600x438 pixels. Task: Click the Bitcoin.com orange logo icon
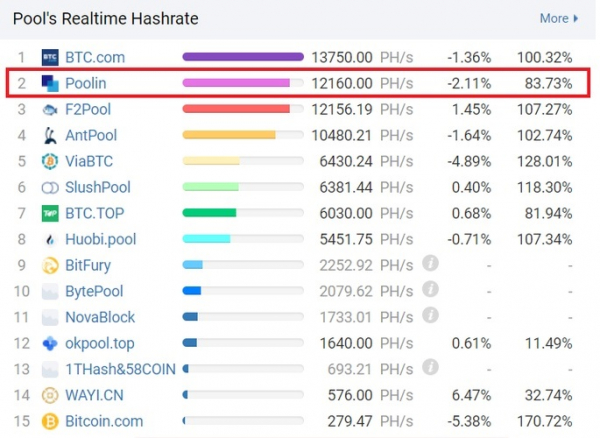pyautogui.click(x=50, y=422)
